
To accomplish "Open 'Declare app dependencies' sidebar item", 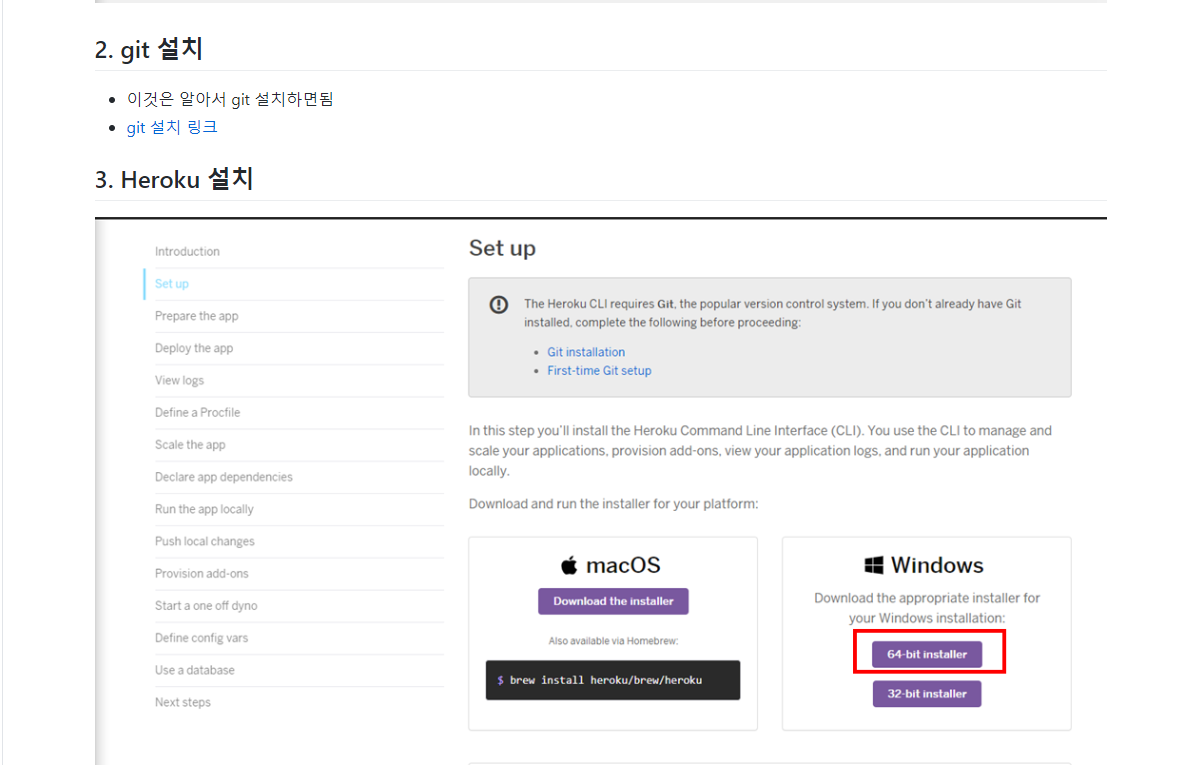I will (x=224, y=477).
